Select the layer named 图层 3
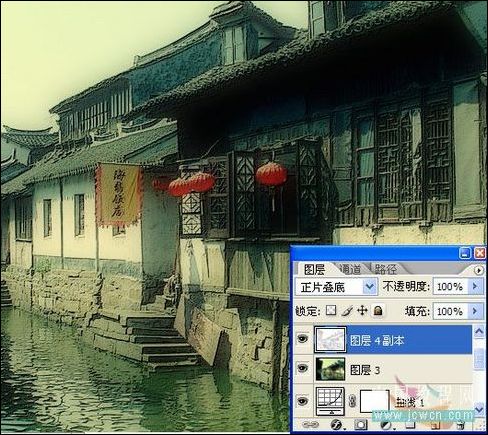This screenshot has width=488, height=435. tap(365, 370)
